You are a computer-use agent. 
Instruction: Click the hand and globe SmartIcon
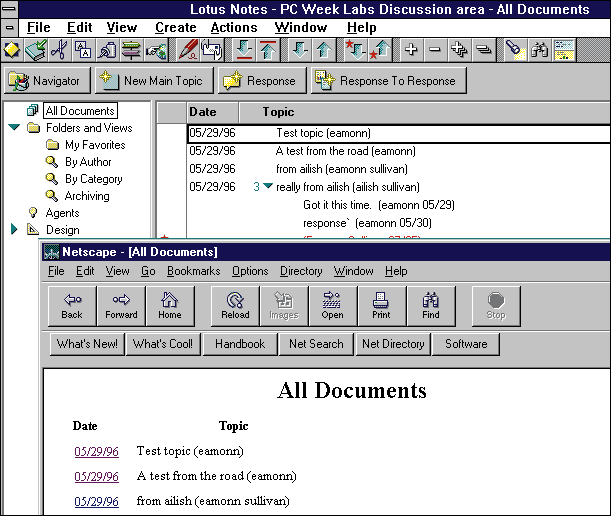155,50
